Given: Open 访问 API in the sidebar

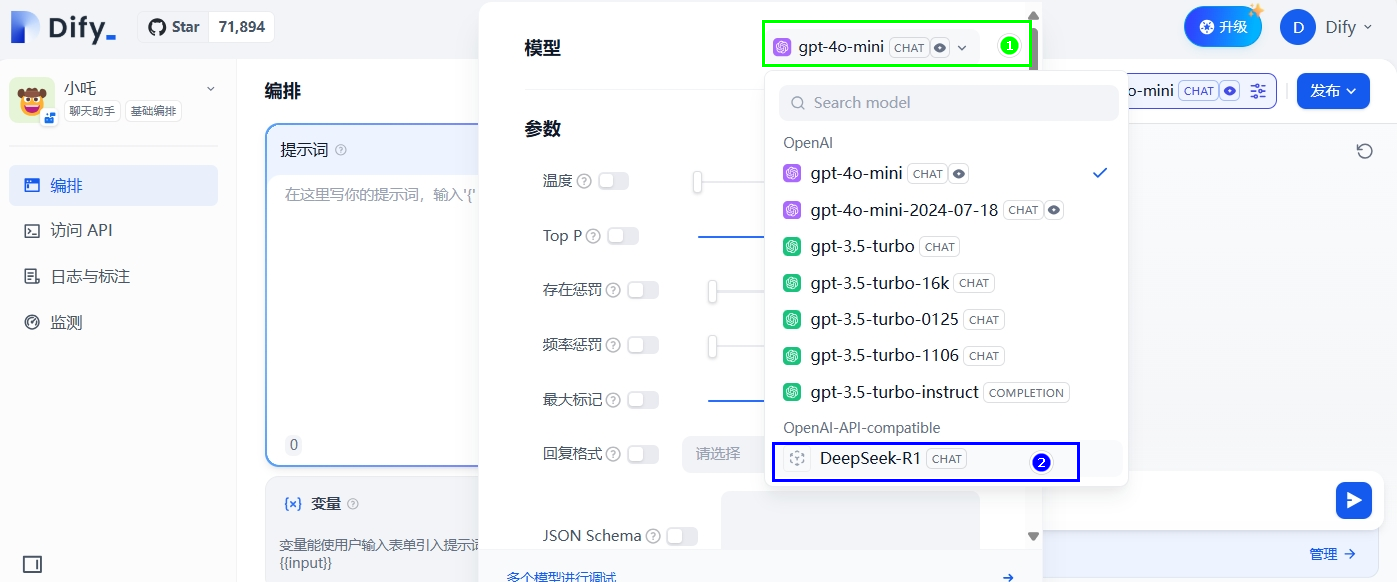Looking at the screenshot, I should pos(82,231).
